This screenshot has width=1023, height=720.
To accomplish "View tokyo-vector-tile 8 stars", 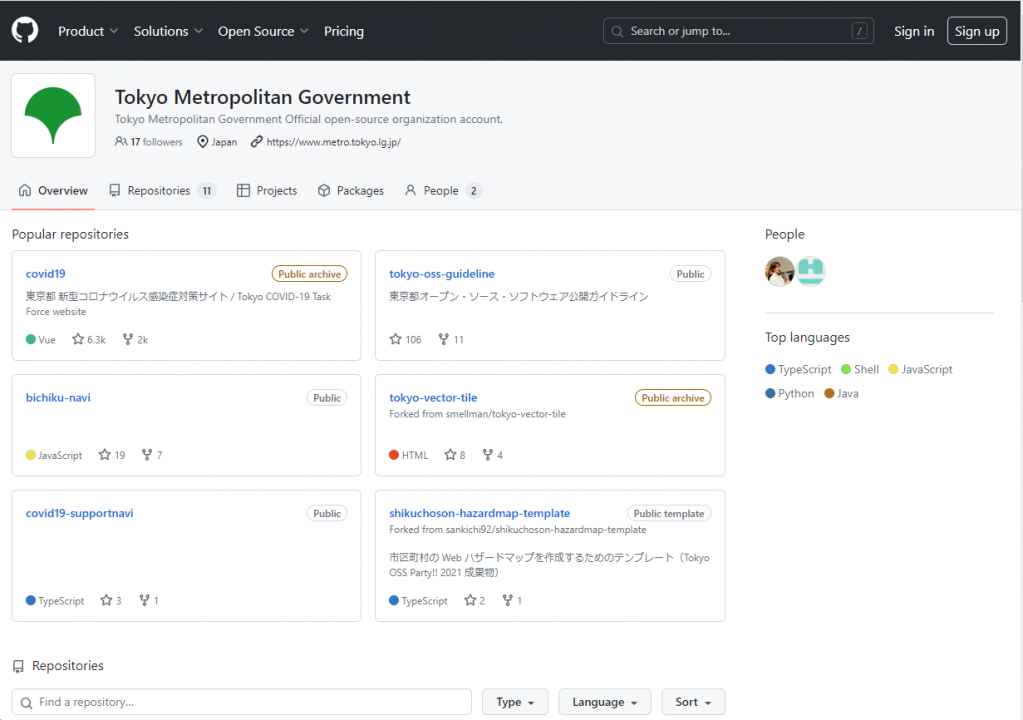I will point(455,455).
